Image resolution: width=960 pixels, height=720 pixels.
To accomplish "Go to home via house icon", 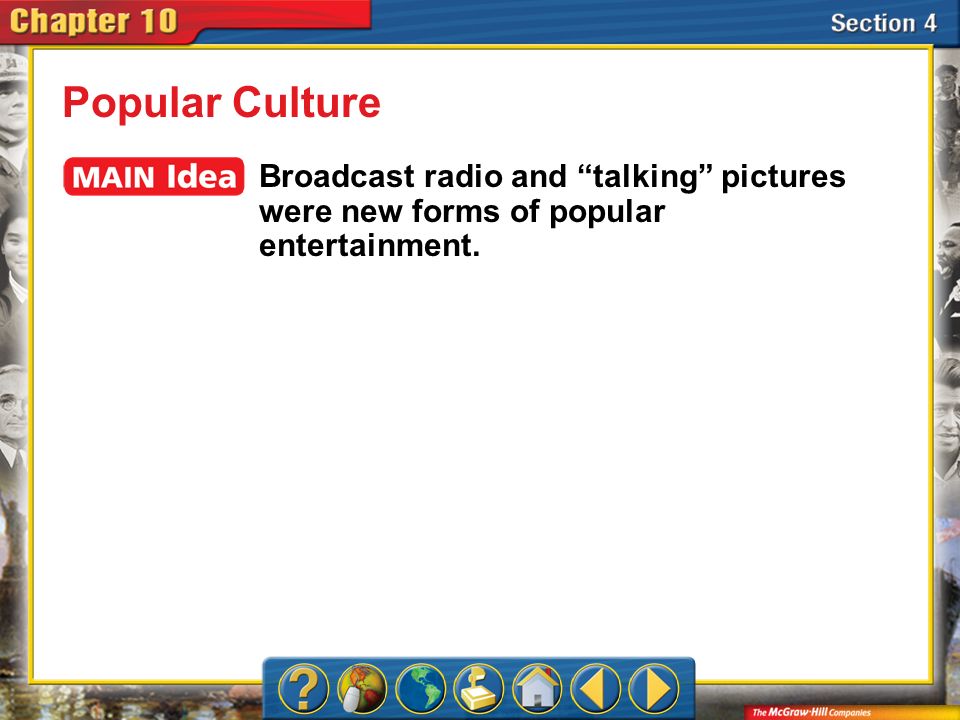I will pos(537,689).
